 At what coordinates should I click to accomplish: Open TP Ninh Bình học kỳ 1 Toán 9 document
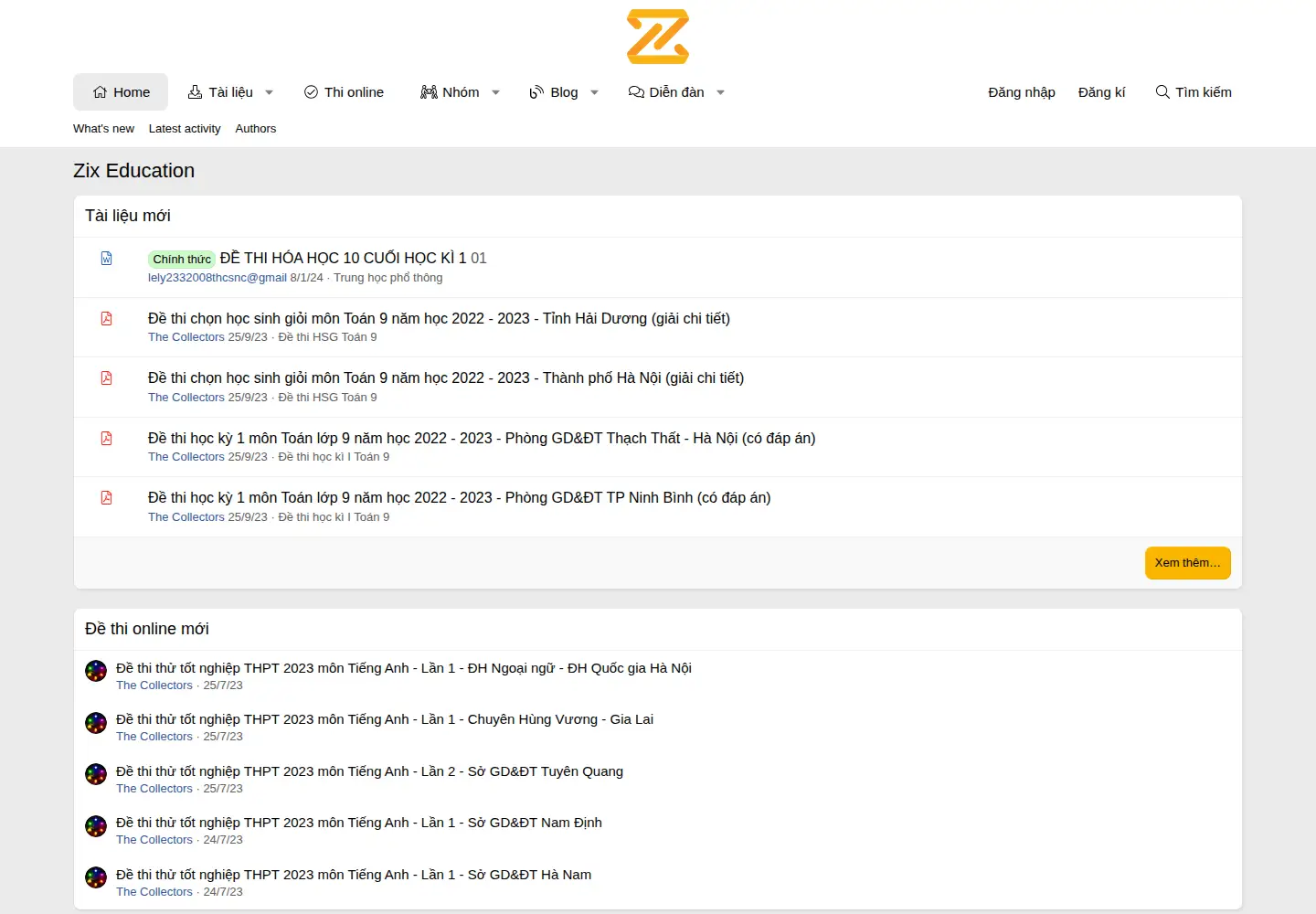[x=460, y=497]
